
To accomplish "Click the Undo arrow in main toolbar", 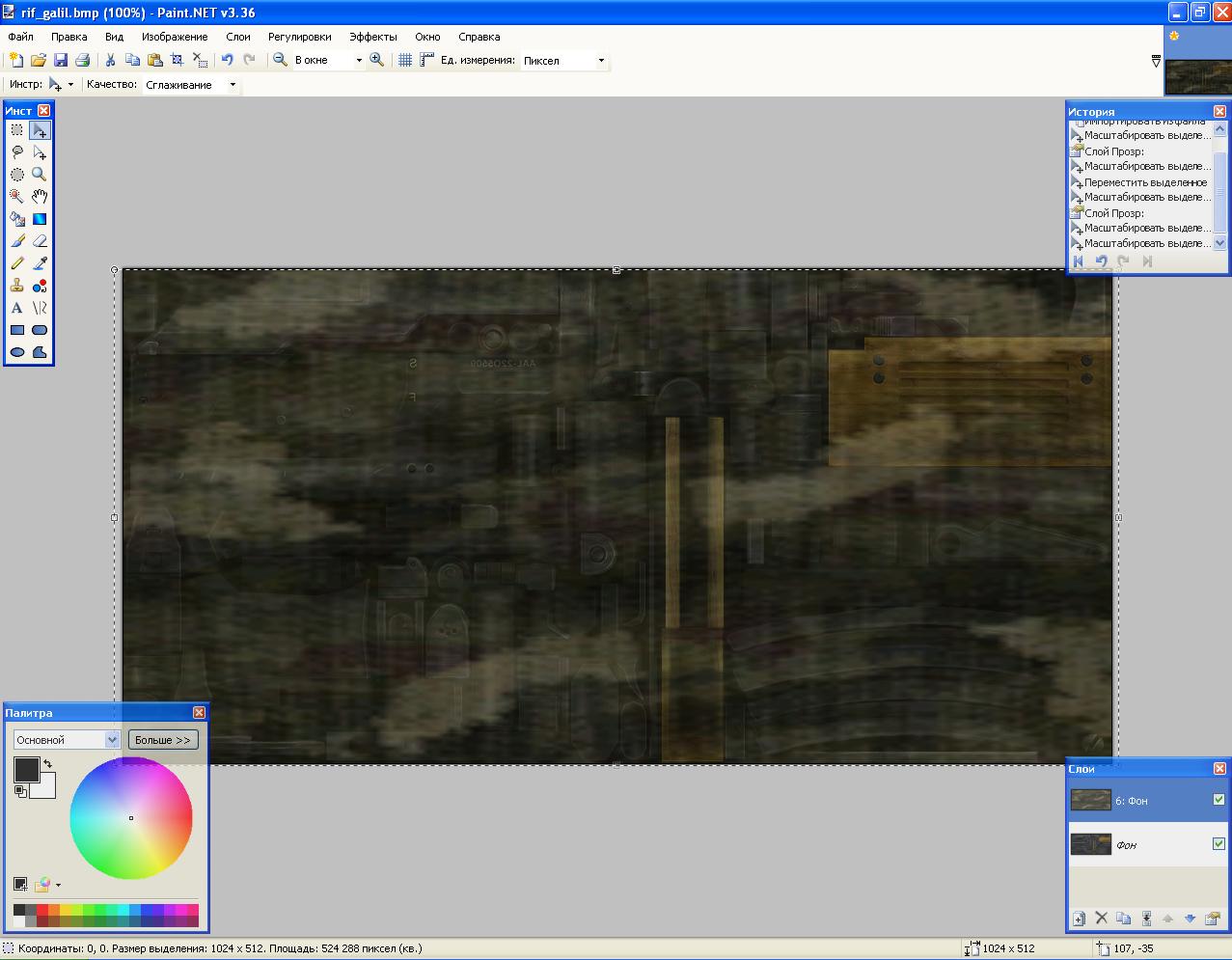I will (x=228, y=60).
